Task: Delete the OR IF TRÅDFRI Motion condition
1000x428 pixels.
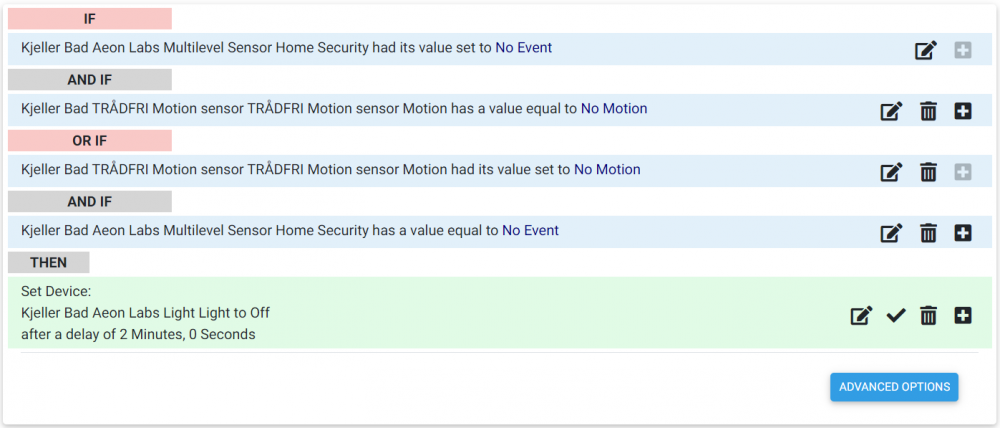Action: point(928,172)
